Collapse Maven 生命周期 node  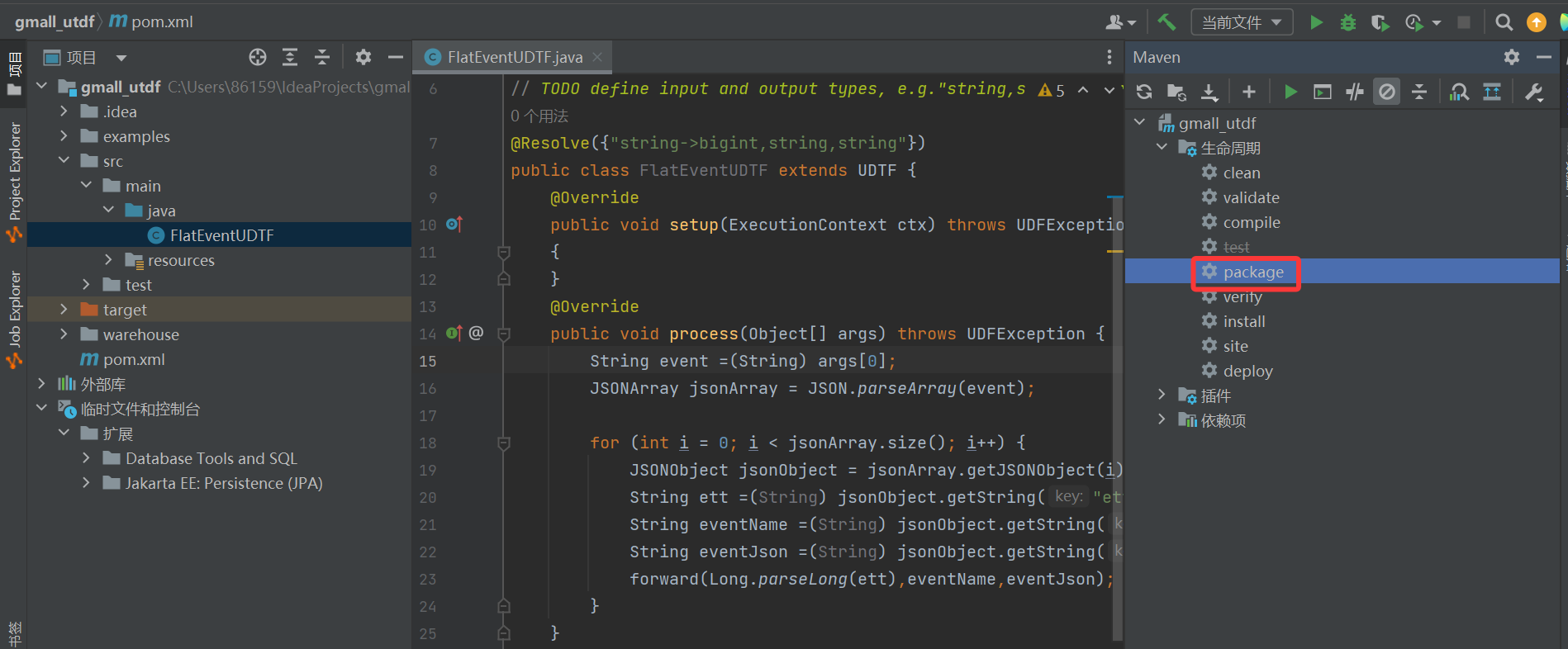pyautogui.click(x=1162, y=147)
